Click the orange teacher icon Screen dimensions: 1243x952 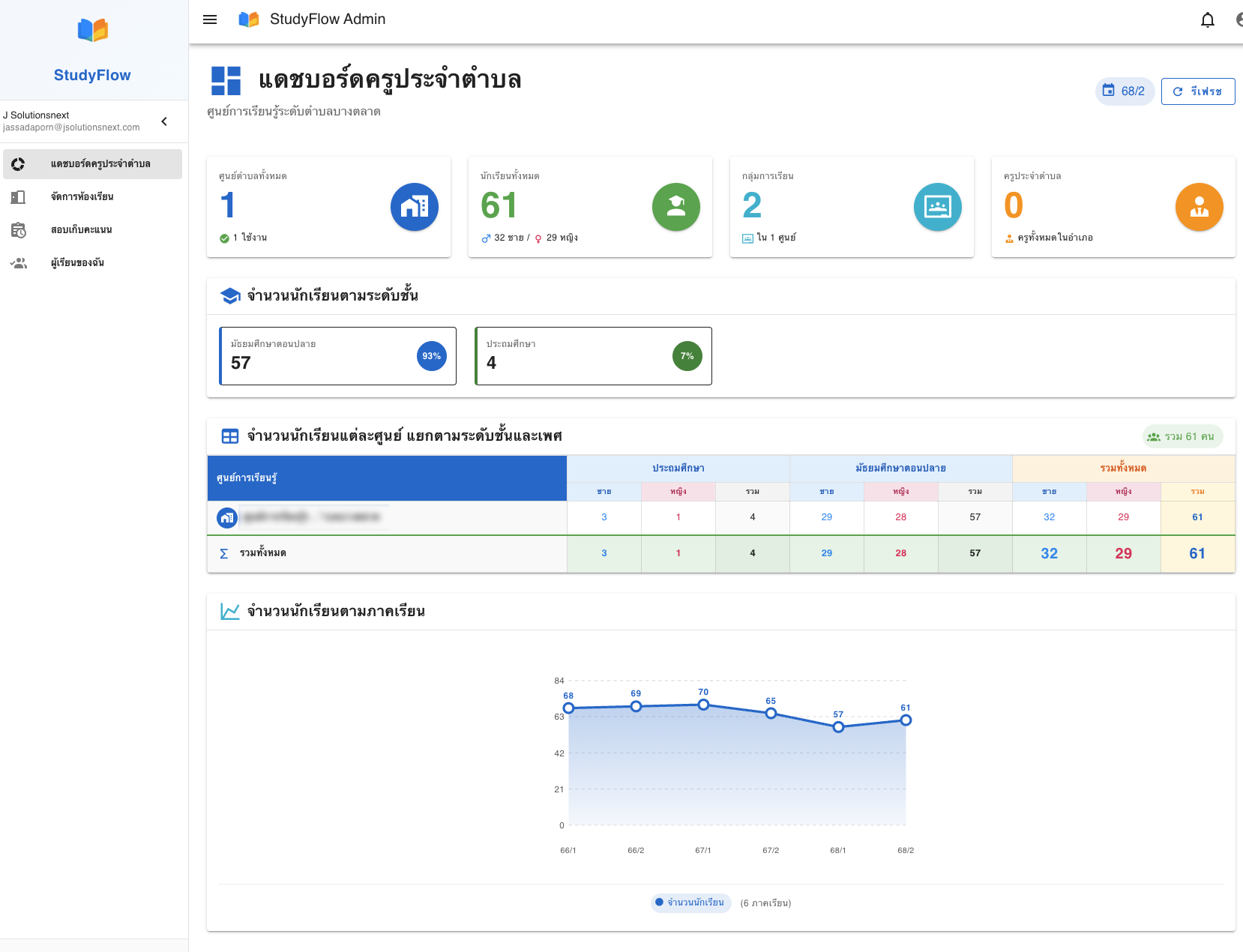(1199, 207)
